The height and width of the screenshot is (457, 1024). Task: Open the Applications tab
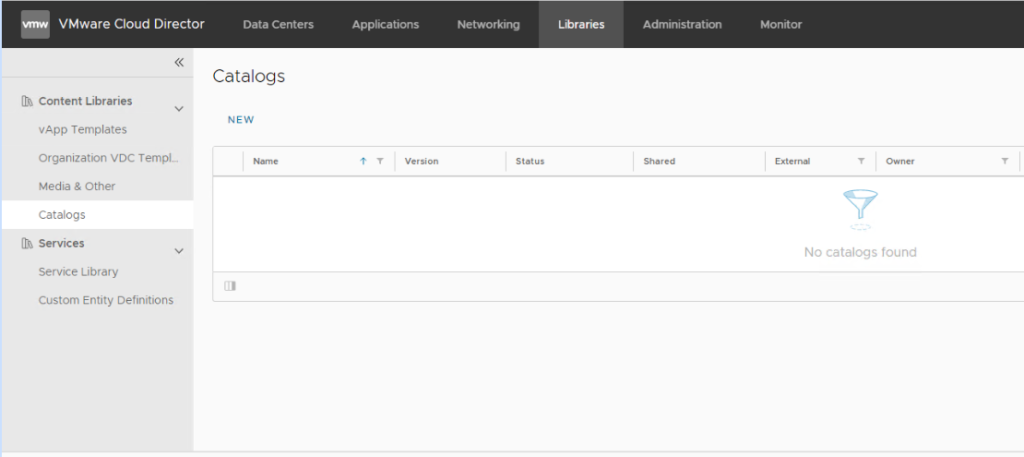pyautogui.click(x=385, y=24)
